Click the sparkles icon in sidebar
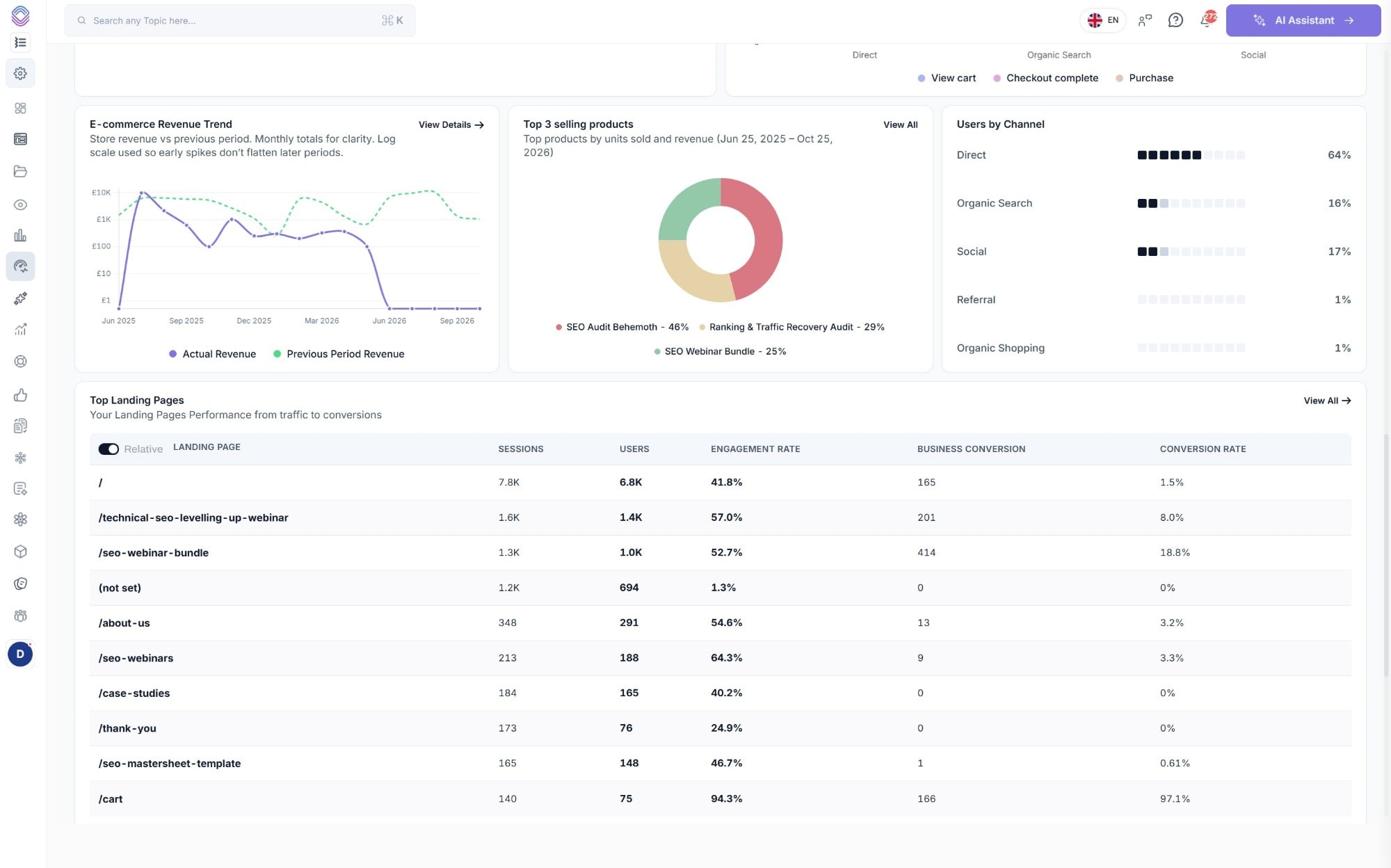Viewport: 1391px width, 868px height. pos(20,298)
